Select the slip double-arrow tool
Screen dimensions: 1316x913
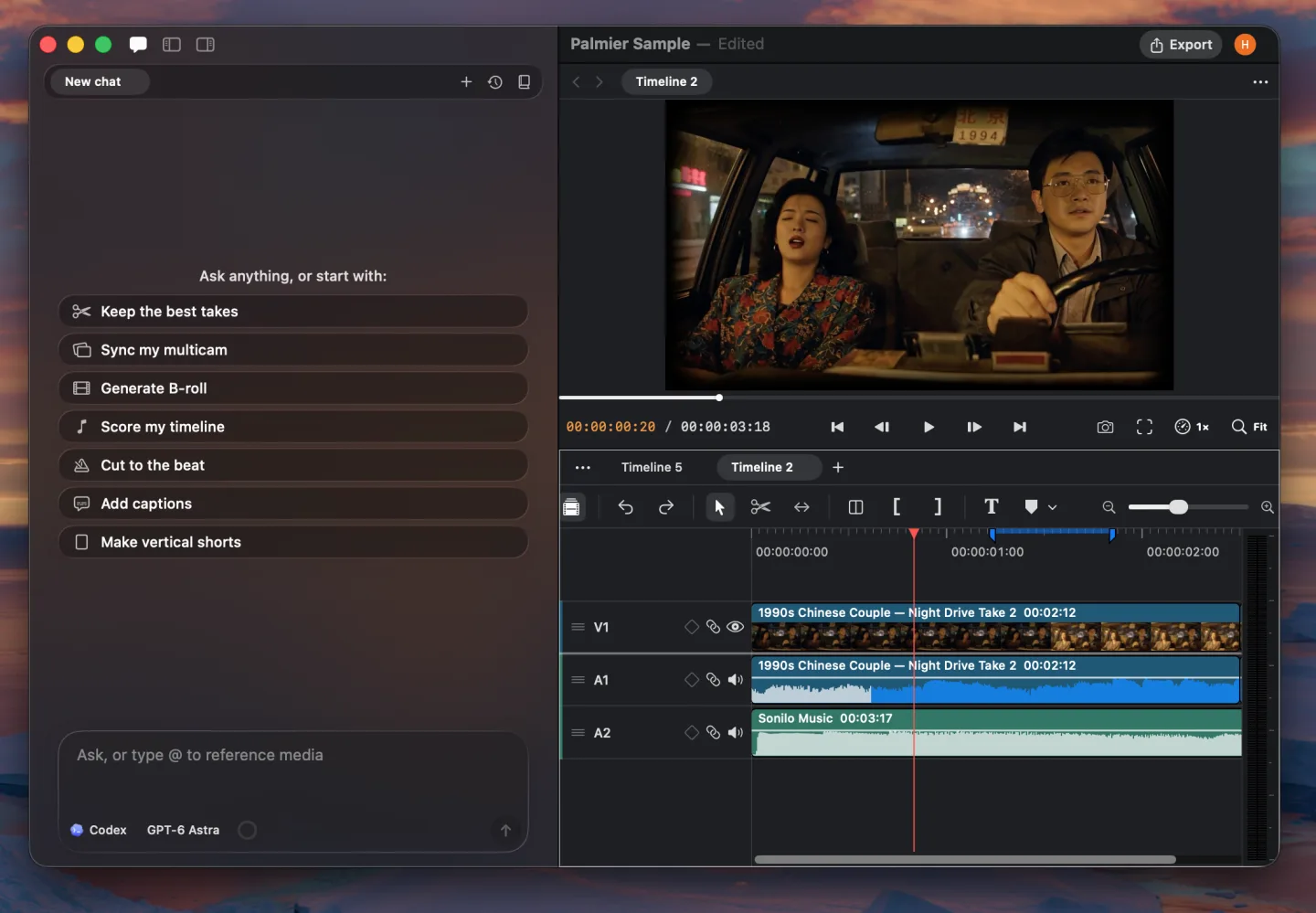(801, 507)
